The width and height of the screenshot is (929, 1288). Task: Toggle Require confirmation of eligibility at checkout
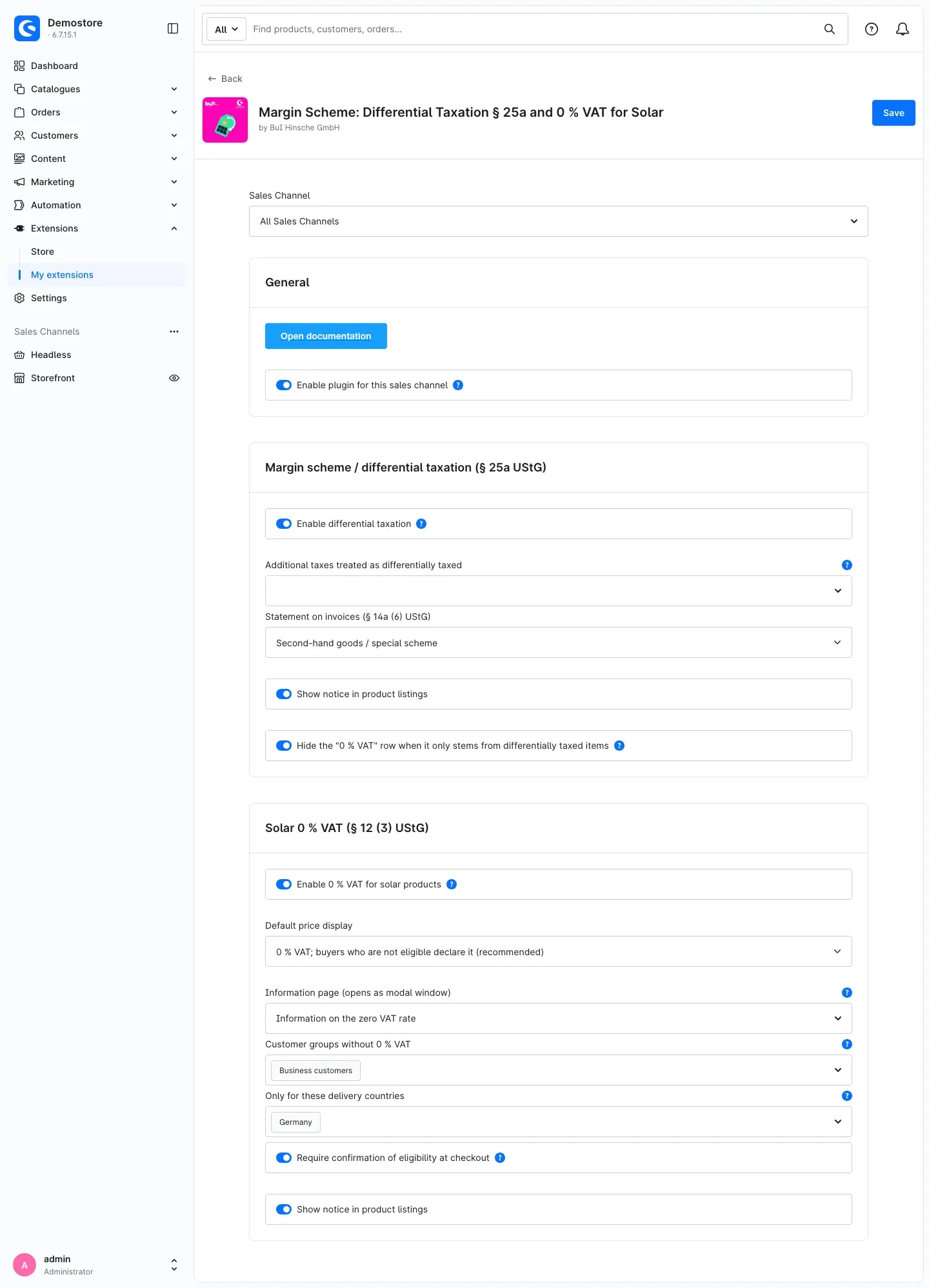284,1158
